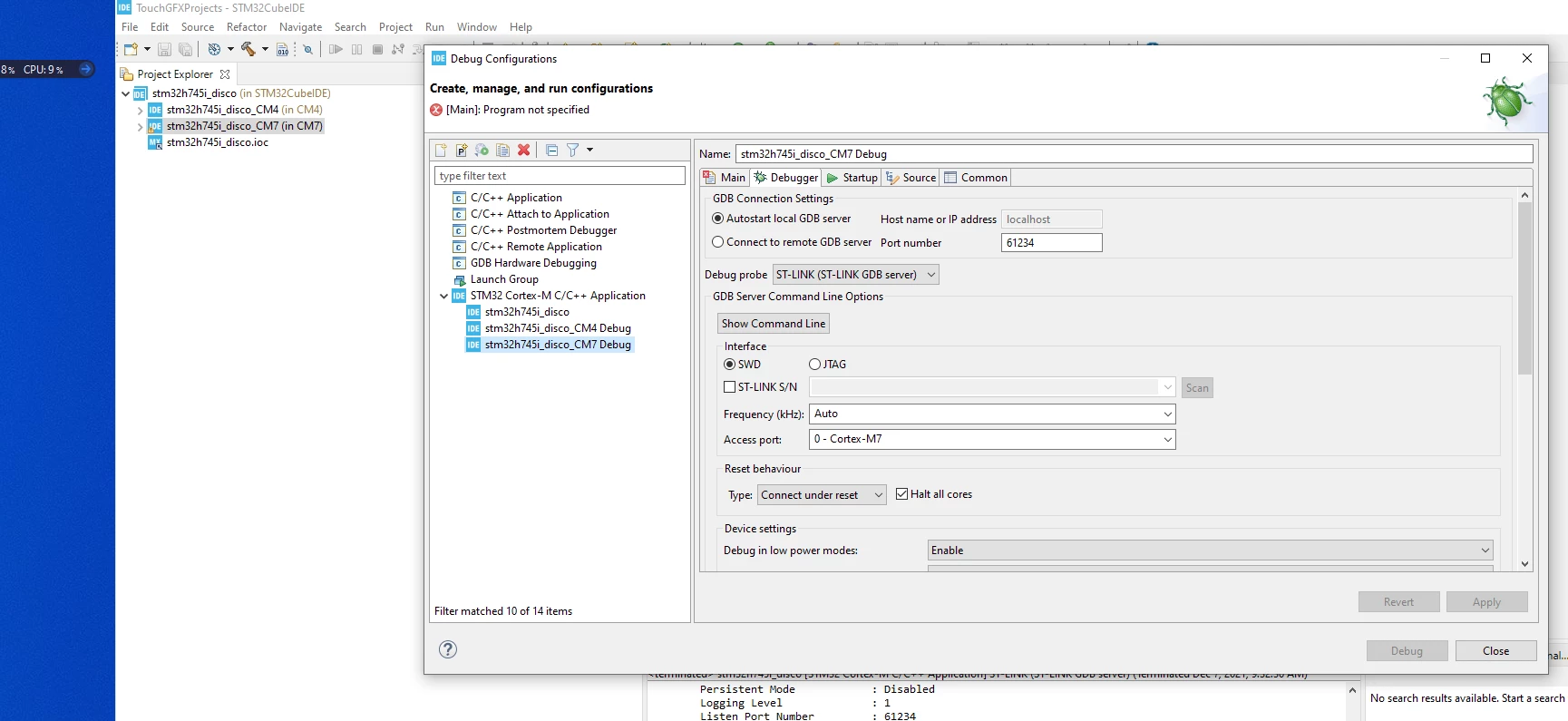Click the Revert button
The image size is (1568, 721).
(x=1398, y=602)
